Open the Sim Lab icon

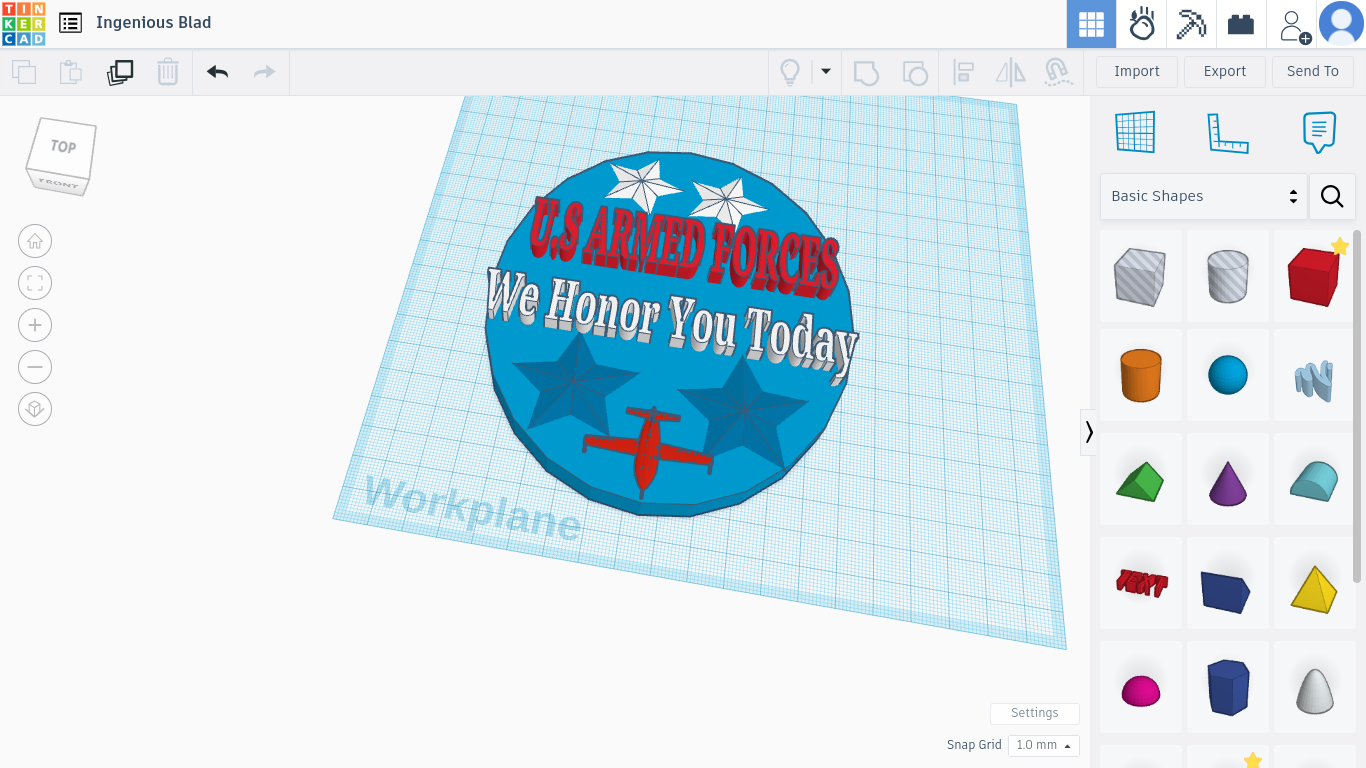tap(1141, 24)
